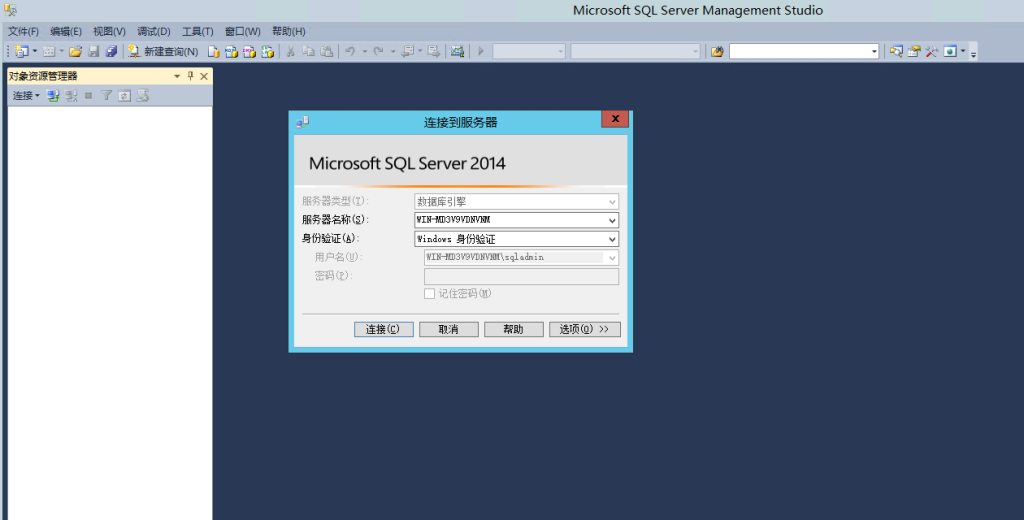Click the Copy icon in toolbar
This screenshot has width=1024, height=520.
[309, 51]
